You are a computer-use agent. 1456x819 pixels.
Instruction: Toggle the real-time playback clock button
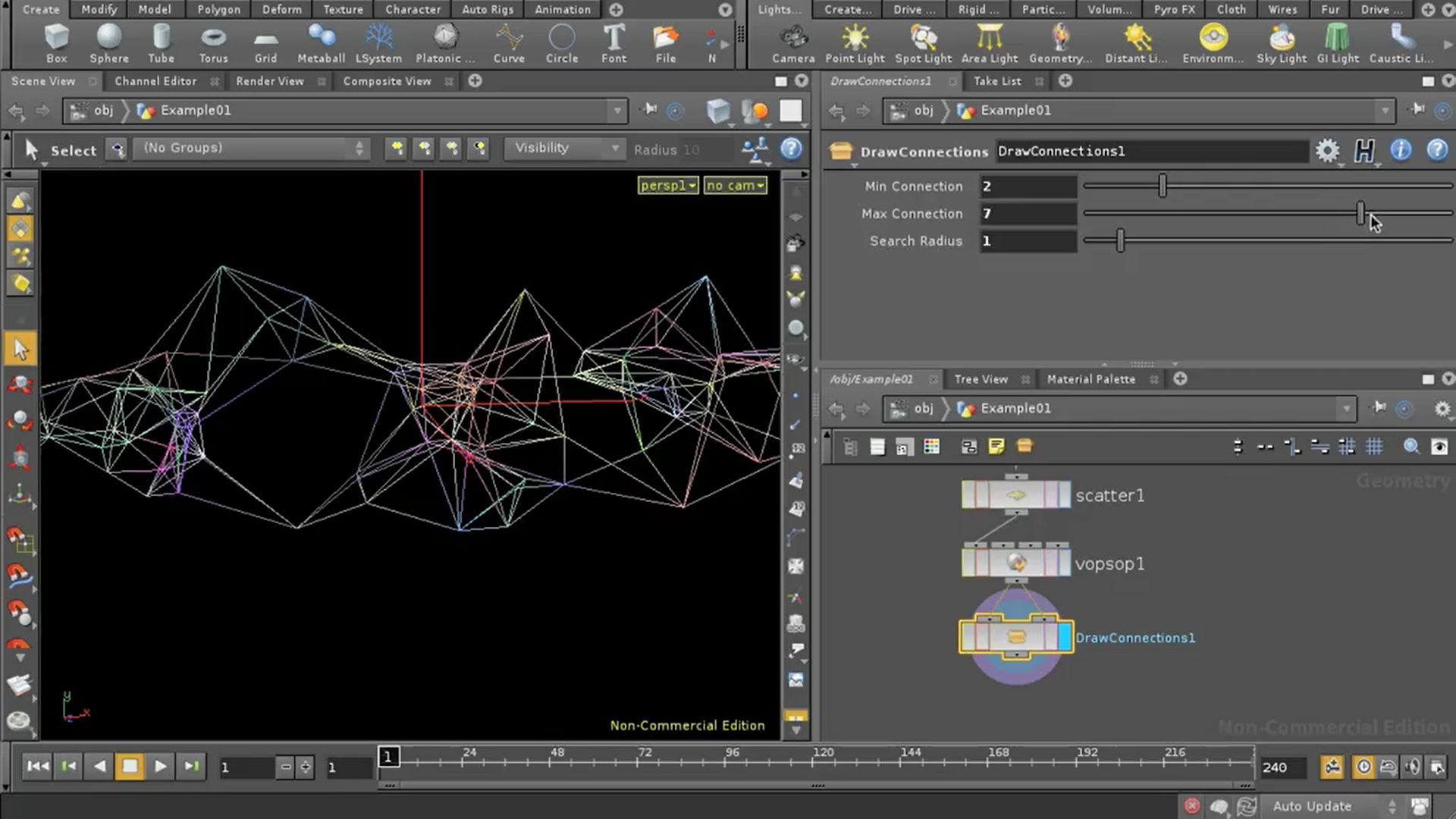point(1363,767)
